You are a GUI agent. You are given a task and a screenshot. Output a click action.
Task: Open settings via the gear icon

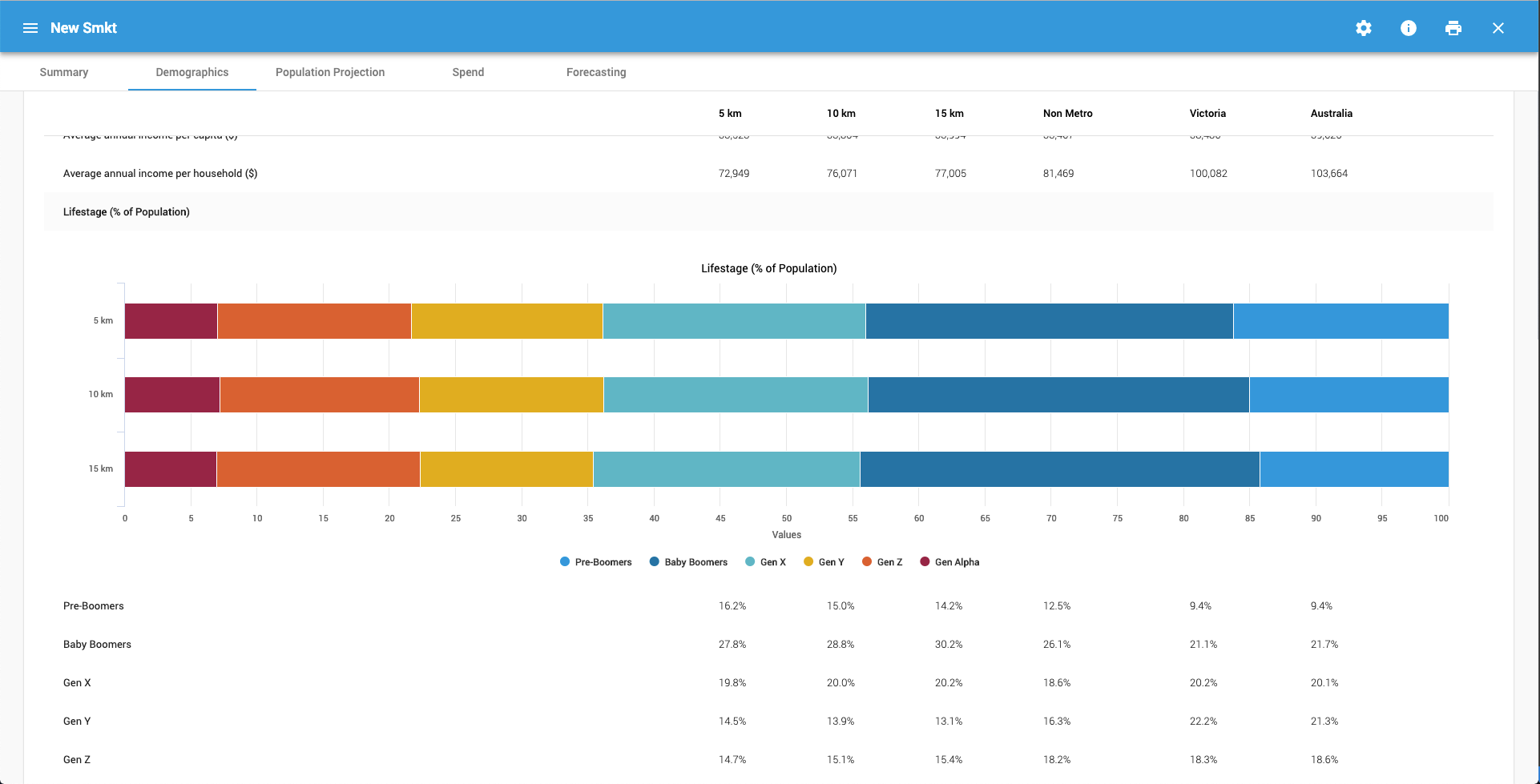[x=1363, y=28]
